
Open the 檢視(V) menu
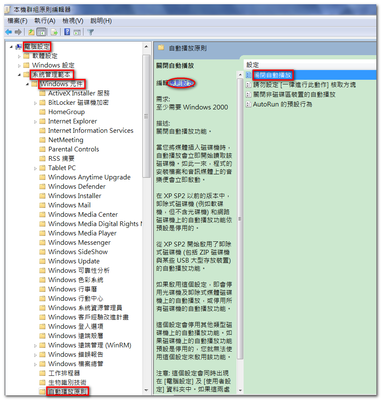[x=73, y=21]
